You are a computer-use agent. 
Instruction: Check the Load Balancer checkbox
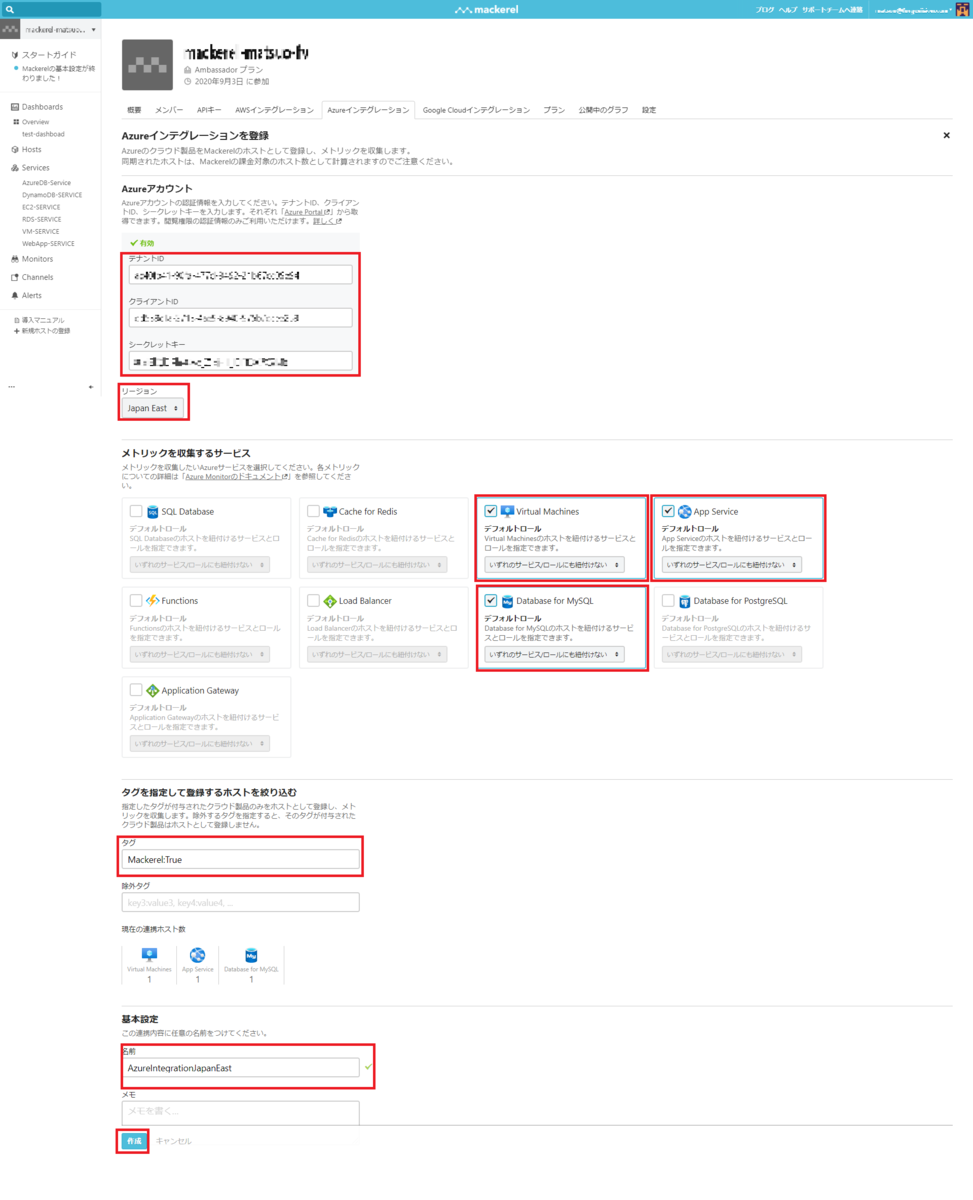tap(314, 601)
